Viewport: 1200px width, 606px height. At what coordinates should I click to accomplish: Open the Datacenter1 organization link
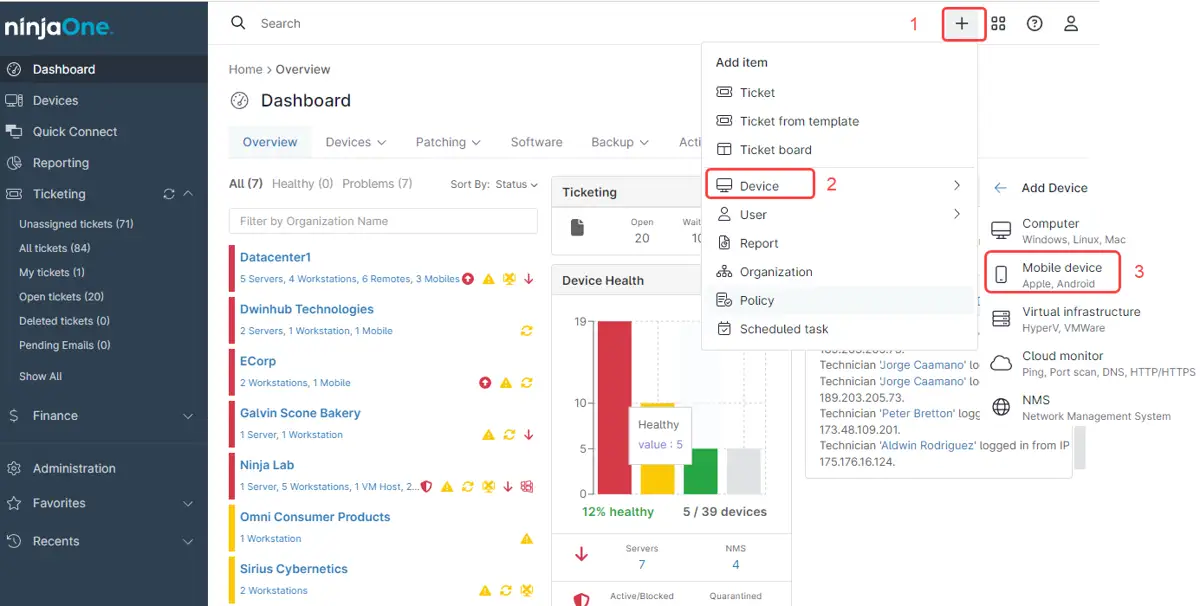[x=275, y=257]
